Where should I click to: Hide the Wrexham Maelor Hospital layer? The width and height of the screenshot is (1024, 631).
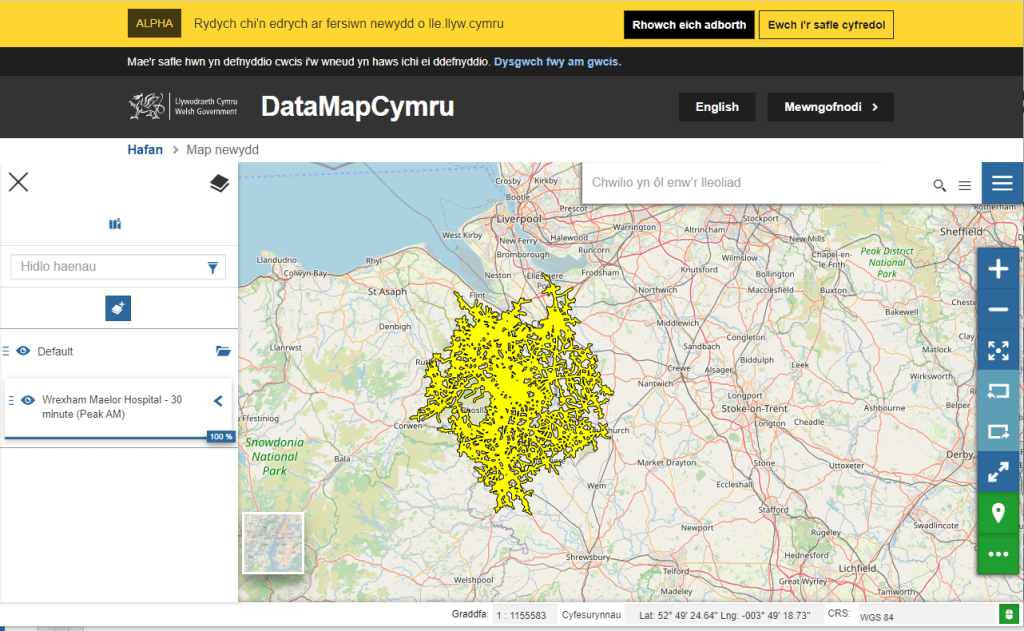[28, 400]
